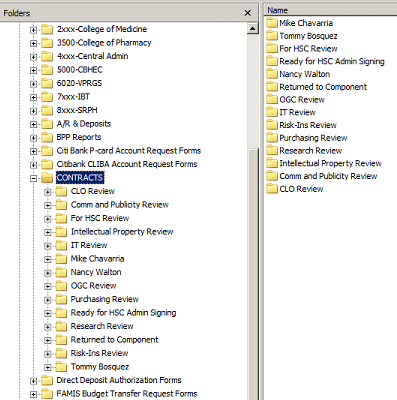Select Intellectual Property Review in Name list
This screenshot has width=397, height=400.
click(330, 163)
